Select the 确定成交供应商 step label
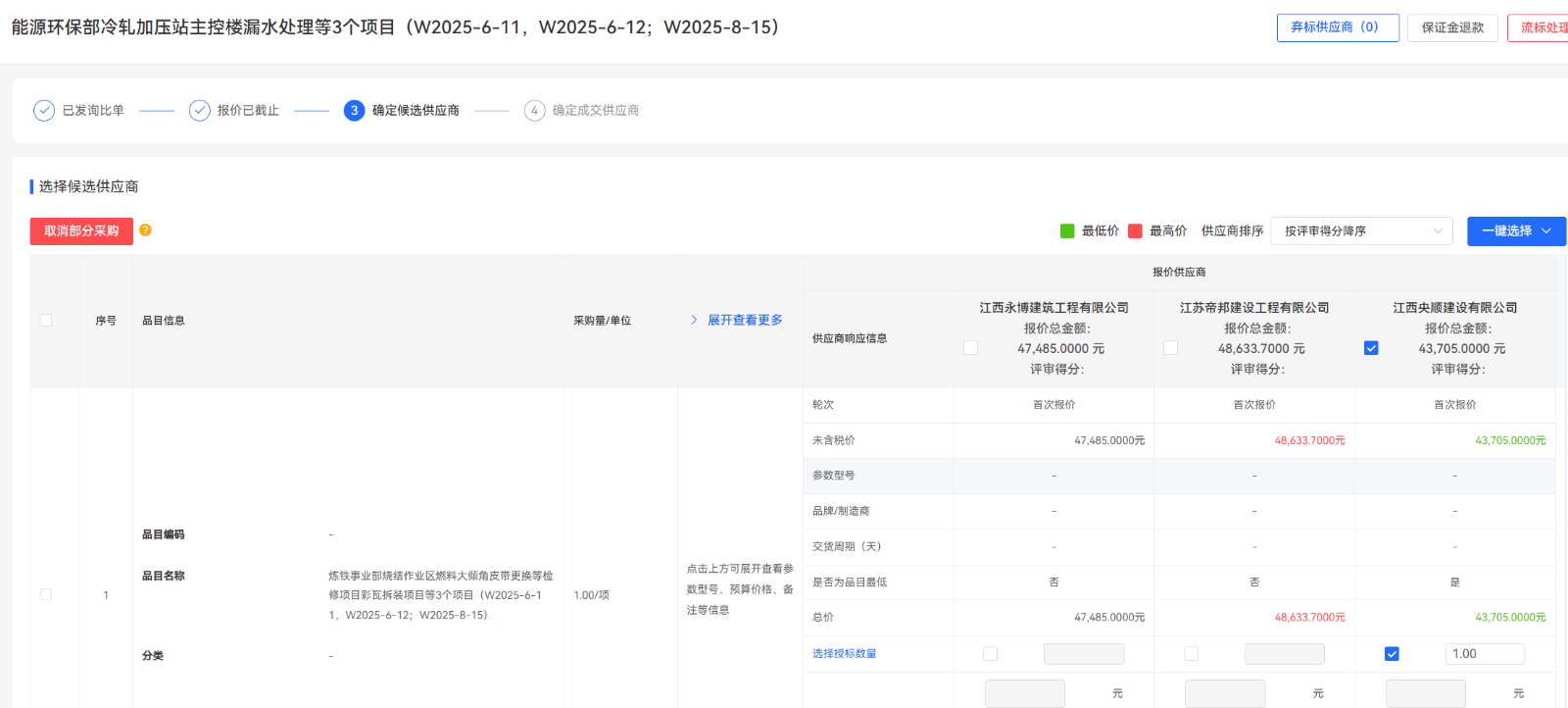The image size is (1568, 708). [x=596, y=111]
